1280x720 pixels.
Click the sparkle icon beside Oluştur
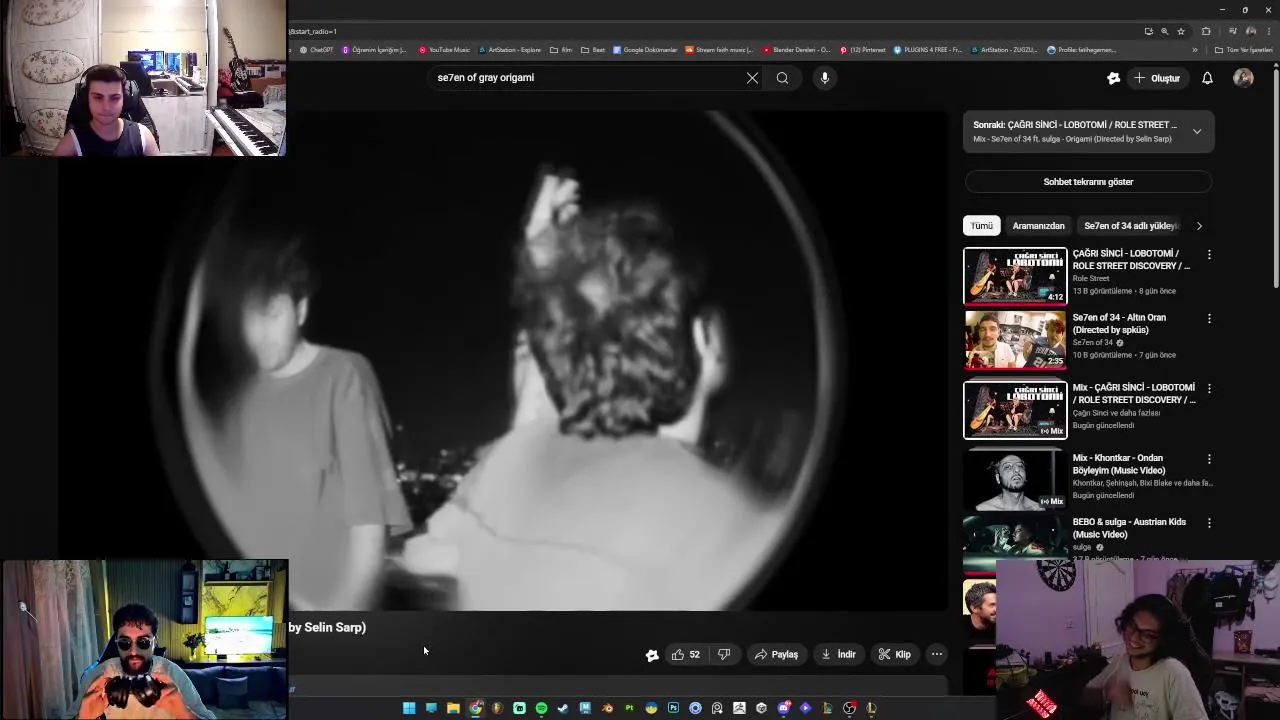click(x=1114, y=78)
